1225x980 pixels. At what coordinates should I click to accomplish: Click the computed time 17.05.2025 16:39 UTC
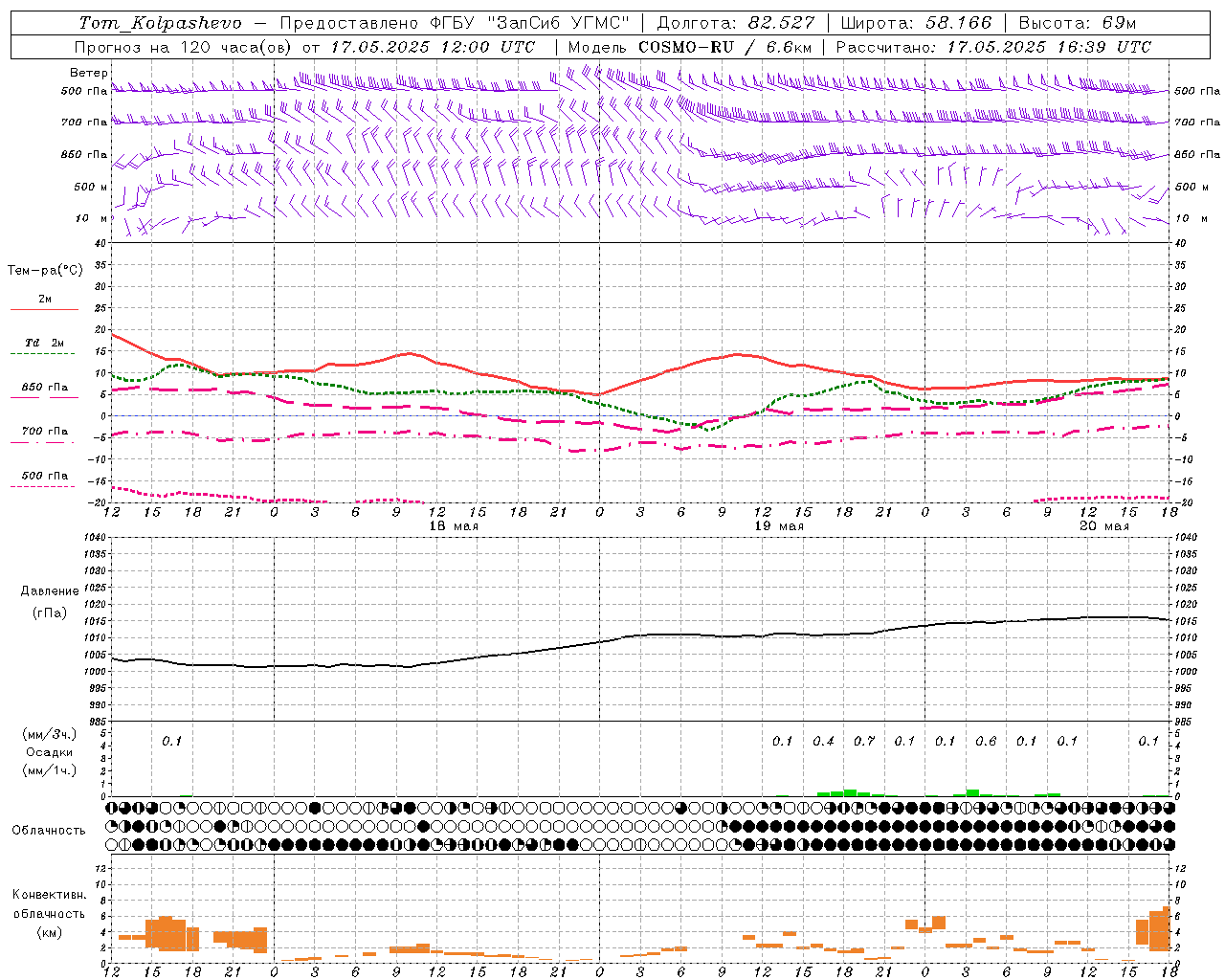pos(1049,47)
